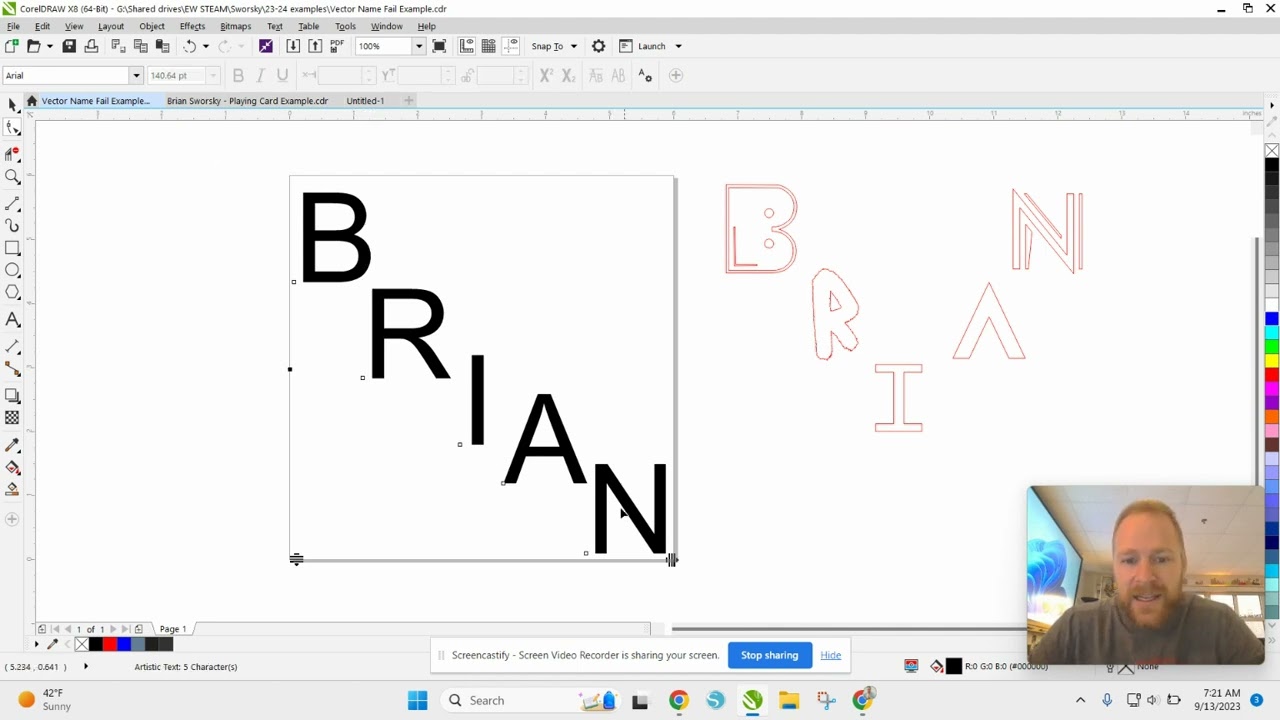Apply no-fill swatch atop the color palette

click(1271, 151)
